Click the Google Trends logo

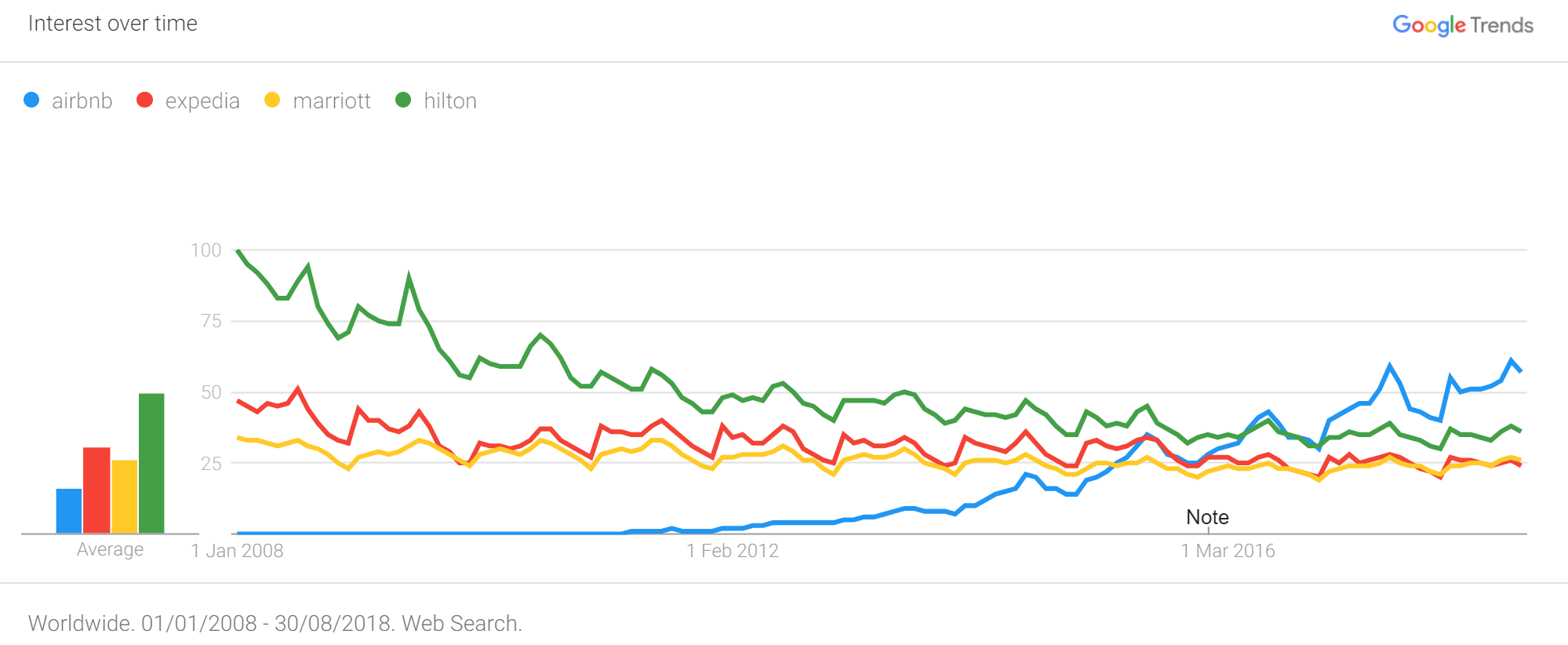click(x=1462, y=25)
